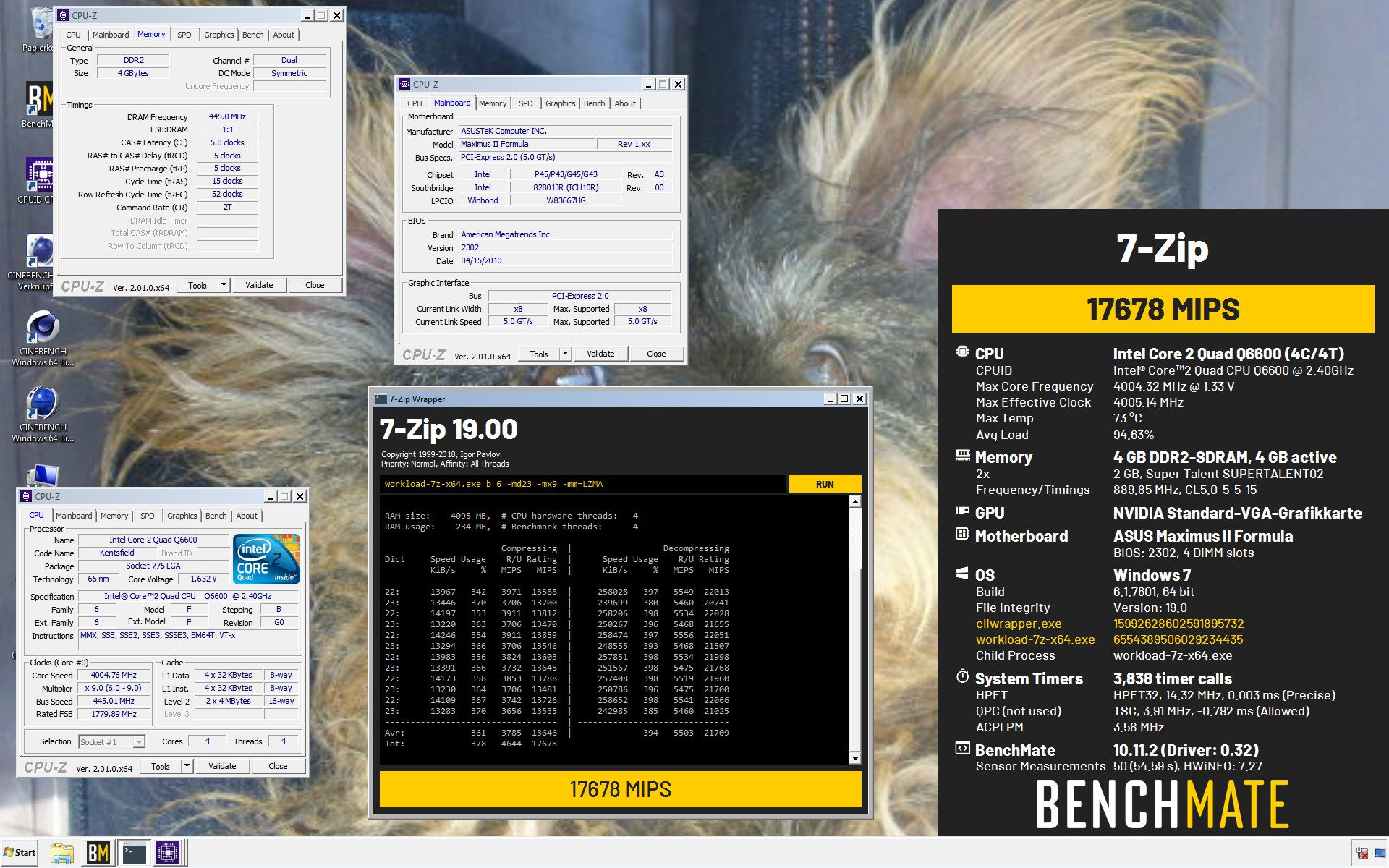The height and width of the screenshot is (868, 1389).
Task: Click the cliwrapper.exe file integrity entry
Action: (1019, 624)
